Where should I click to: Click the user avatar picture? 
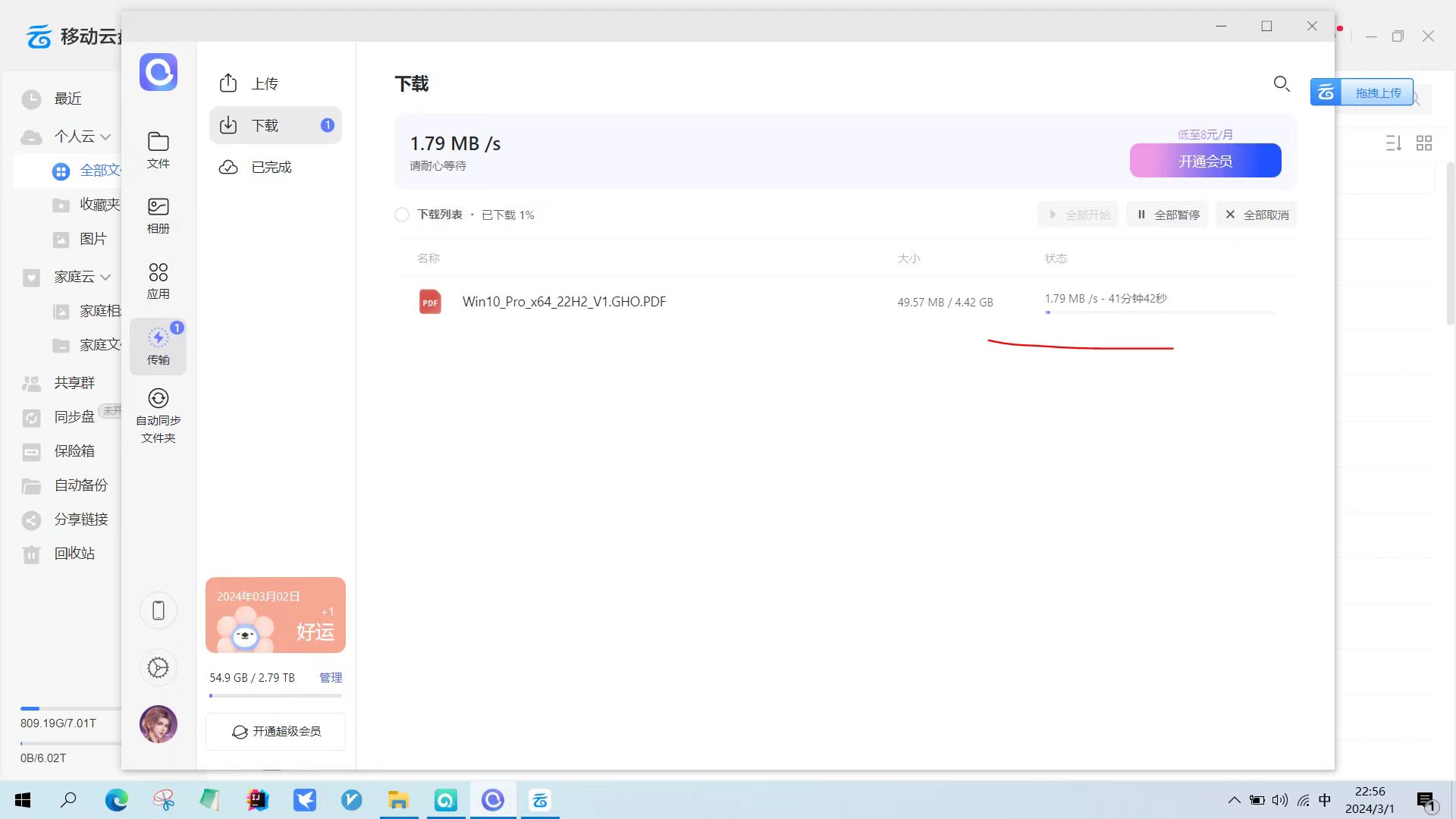coord(158,724)
